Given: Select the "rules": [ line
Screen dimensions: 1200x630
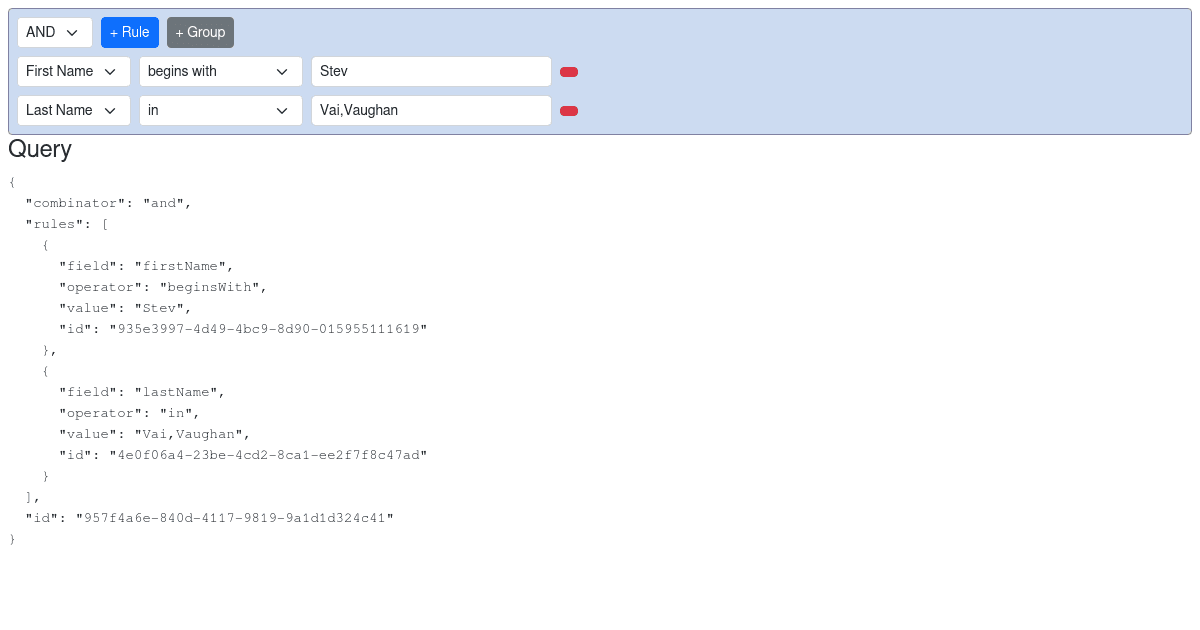Looking at the screenshot, I should (x=67, y=224).
